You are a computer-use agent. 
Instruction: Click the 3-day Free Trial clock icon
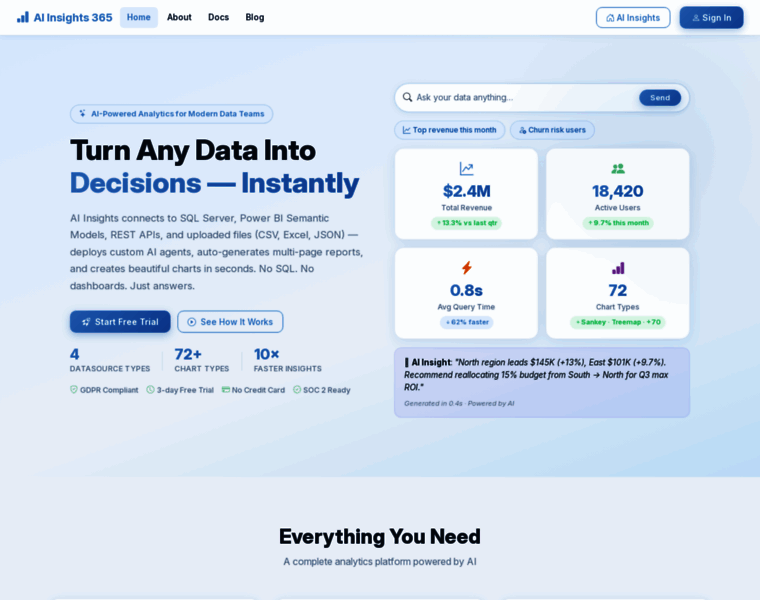[150, 390]
